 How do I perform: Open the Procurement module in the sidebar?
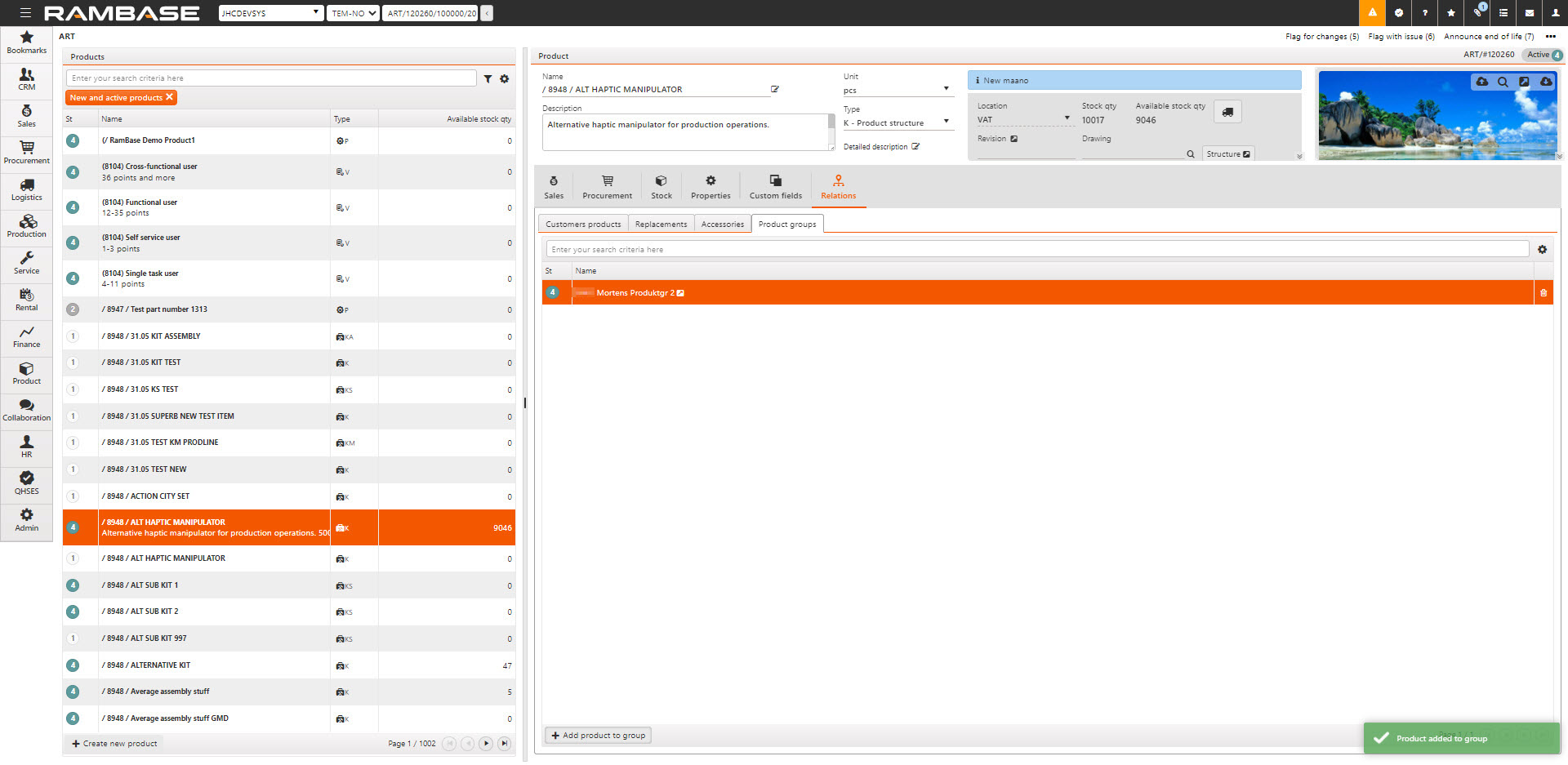(26, 152)
